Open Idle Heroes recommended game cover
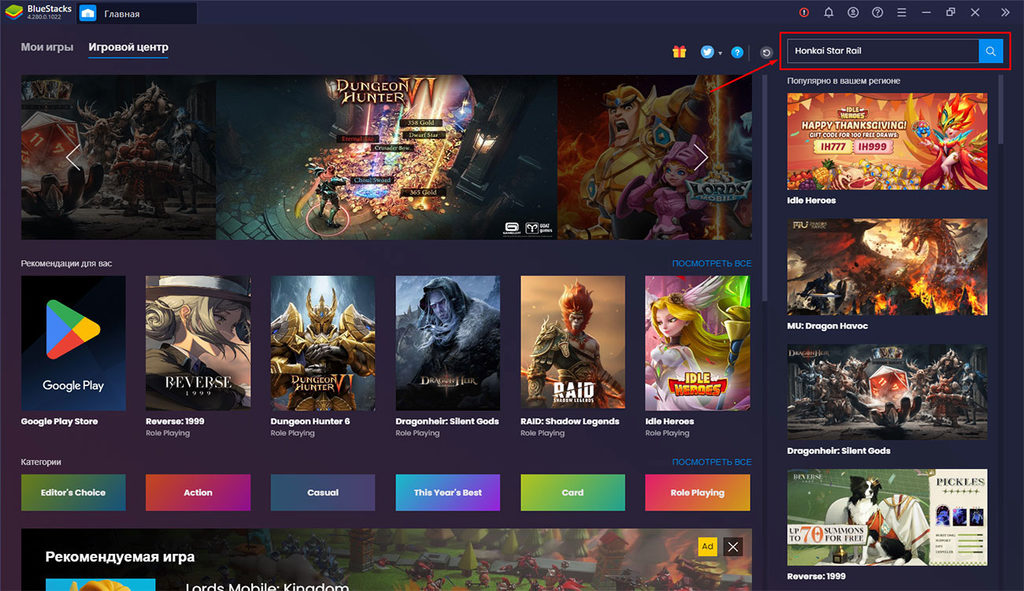Screen dimensions: 1024x591 pyautogui.click(x=697, y=343)
